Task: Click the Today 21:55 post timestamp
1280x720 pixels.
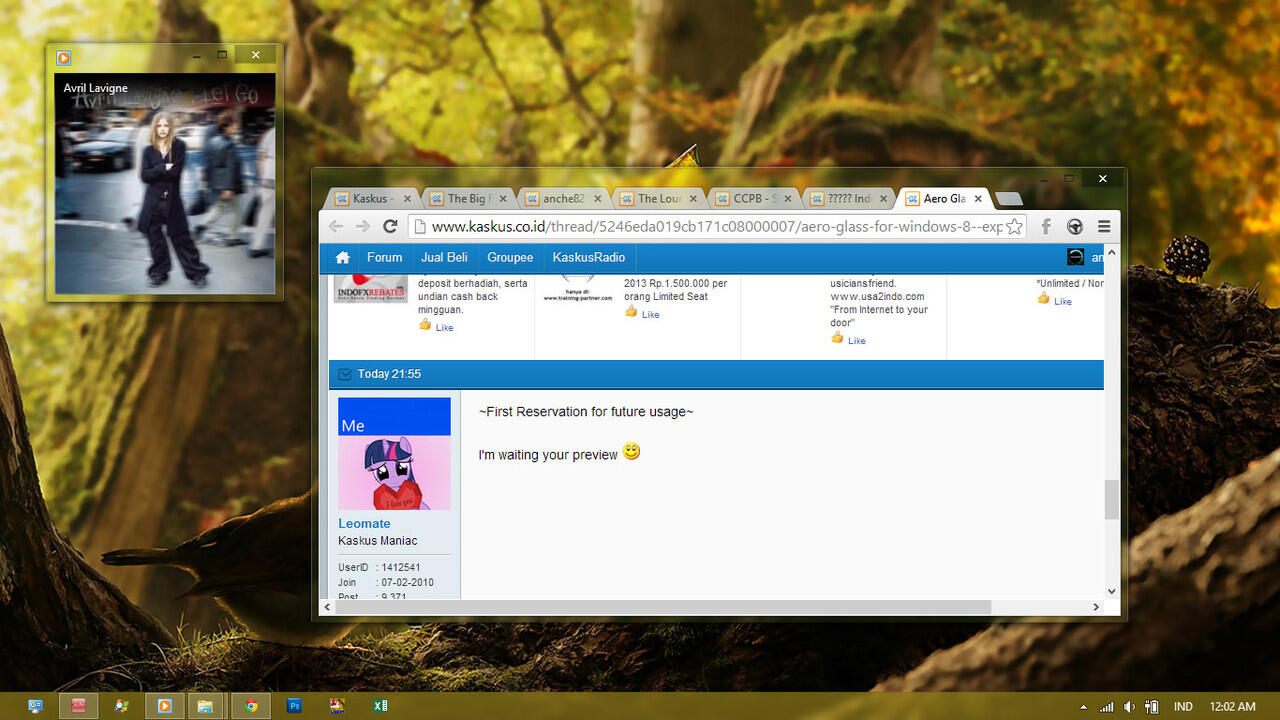Action: (x=389, y=374)
